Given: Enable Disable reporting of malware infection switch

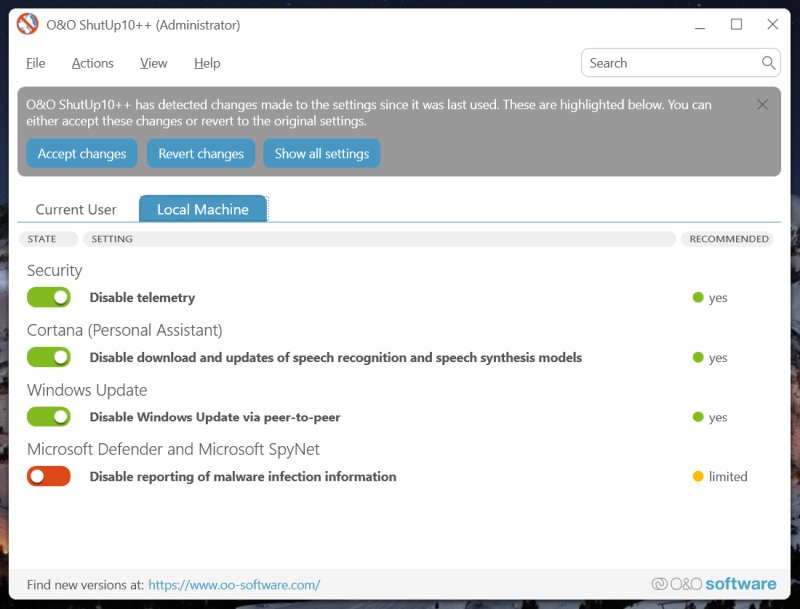Looking at the screenshot, I should (x=49, y=477).
